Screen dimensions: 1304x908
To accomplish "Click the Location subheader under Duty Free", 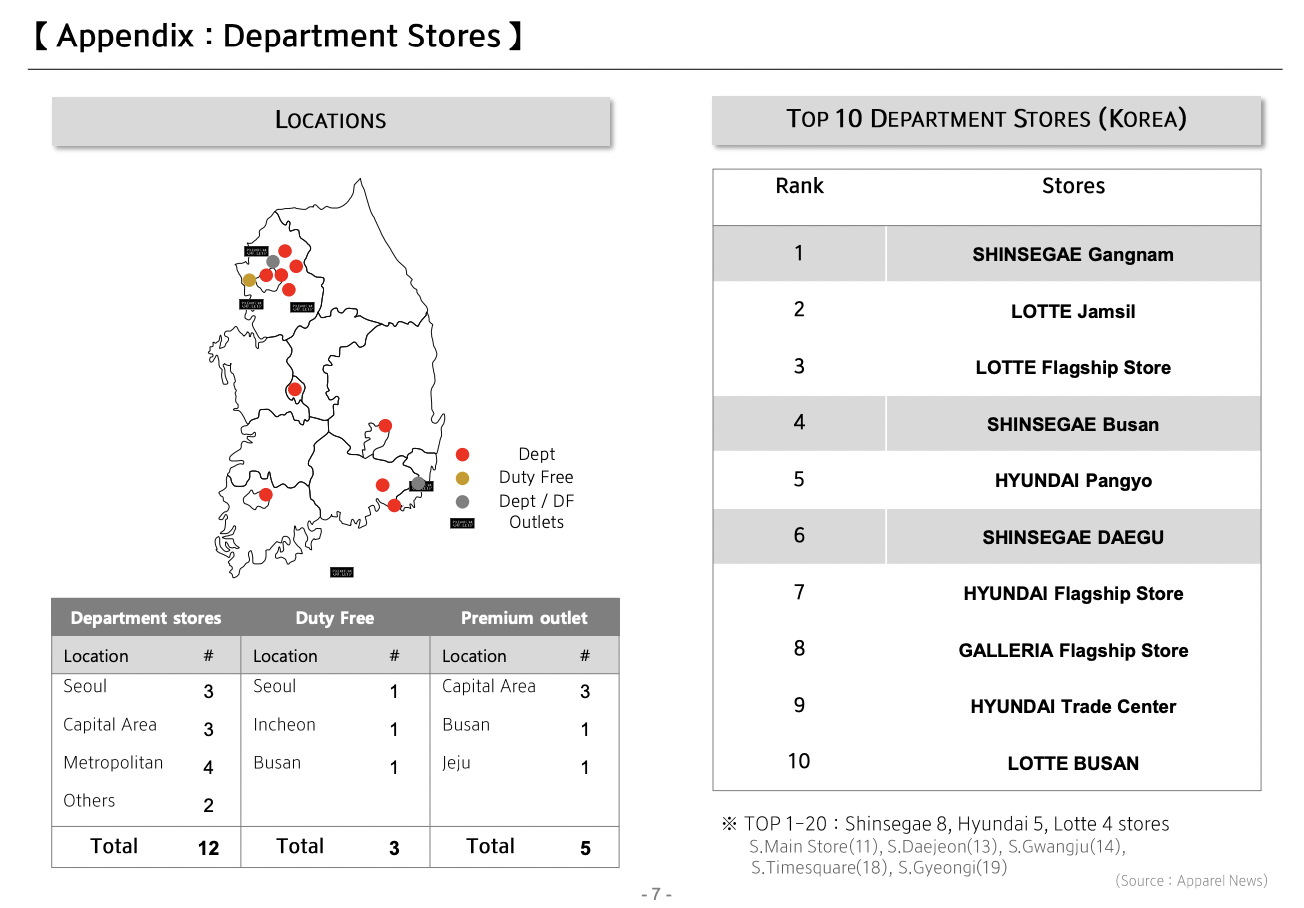I will tap(285, 656).
